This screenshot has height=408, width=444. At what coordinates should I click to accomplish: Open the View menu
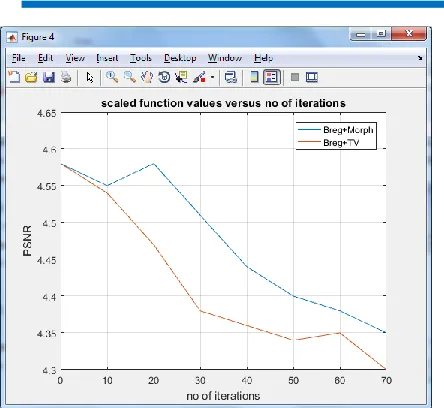(75, 58)
